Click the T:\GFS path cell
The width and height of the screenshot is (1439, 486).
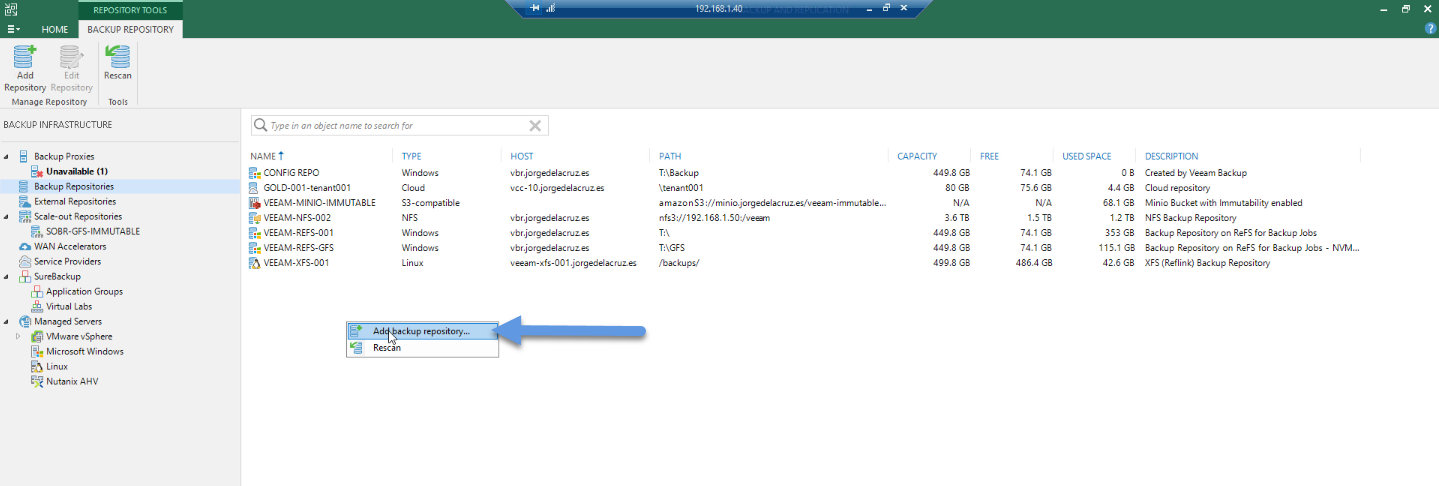(x=672, y=248)
